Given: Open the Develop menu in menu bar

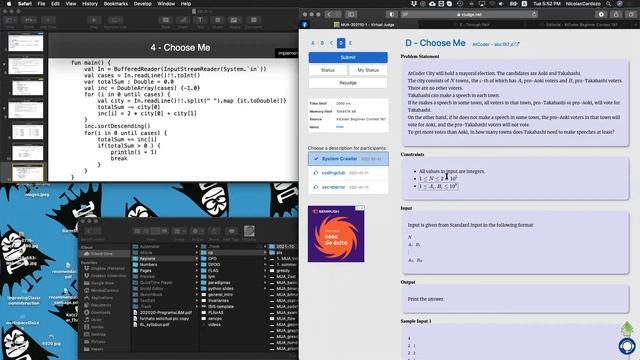Looking at the screenshot, I should pyautogui.click(x=142, y=4).
